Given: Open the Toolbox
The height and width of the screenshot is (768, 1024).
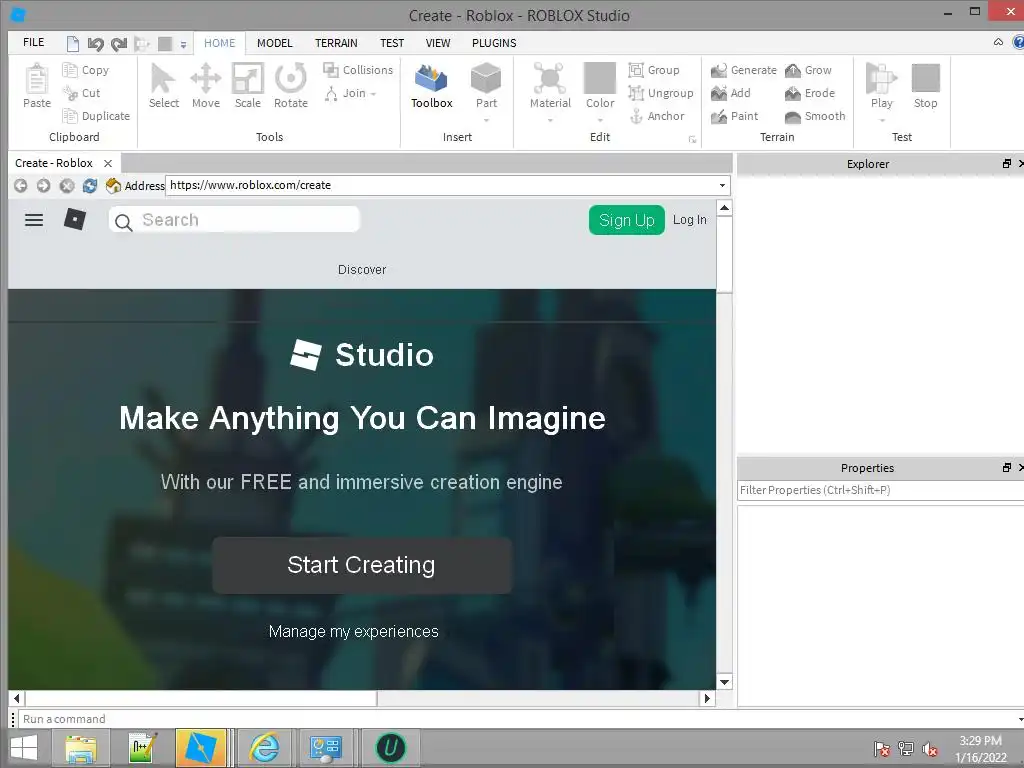Looking at the screenshot, I should pyautogui.click(x=432, y=86).
